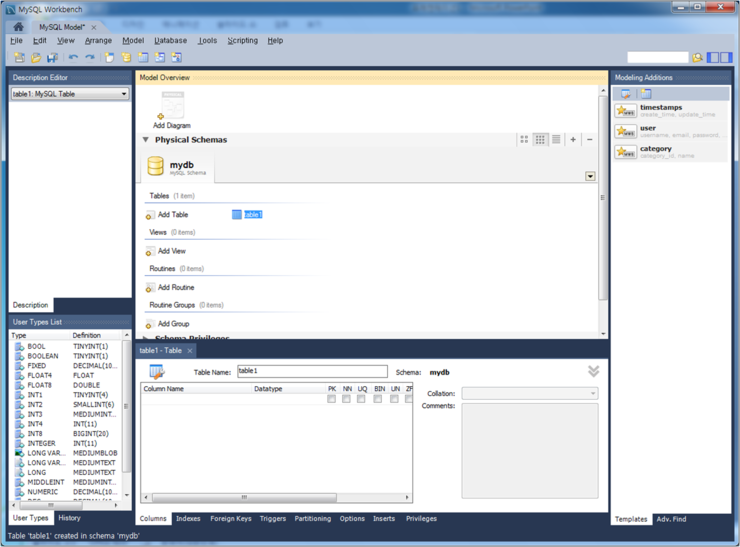Tick the UN checkbox
The image size is (740, 547).
coord(394,399)
